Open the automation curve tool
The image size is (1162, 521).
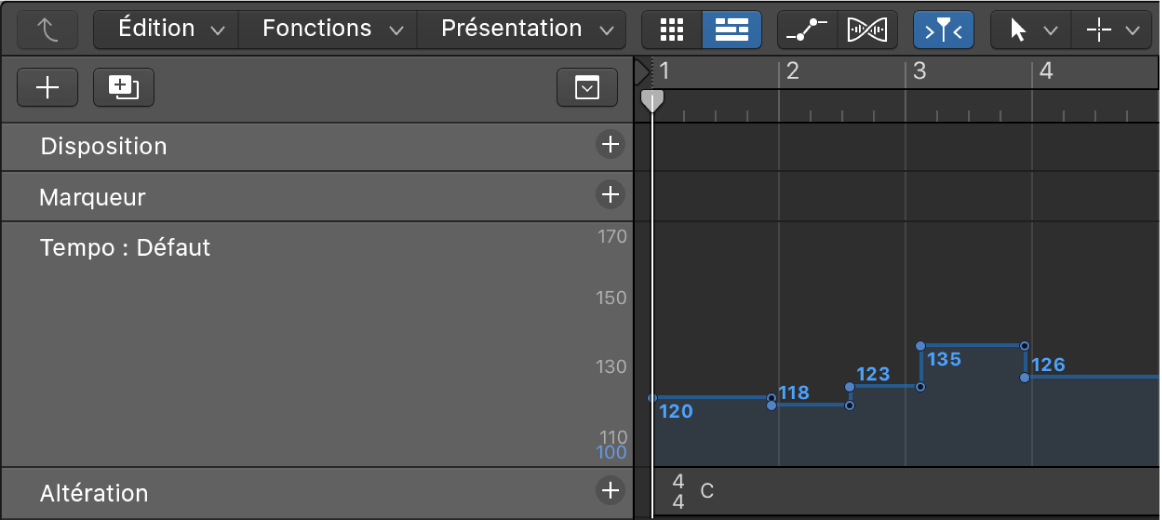click(805, 30)
